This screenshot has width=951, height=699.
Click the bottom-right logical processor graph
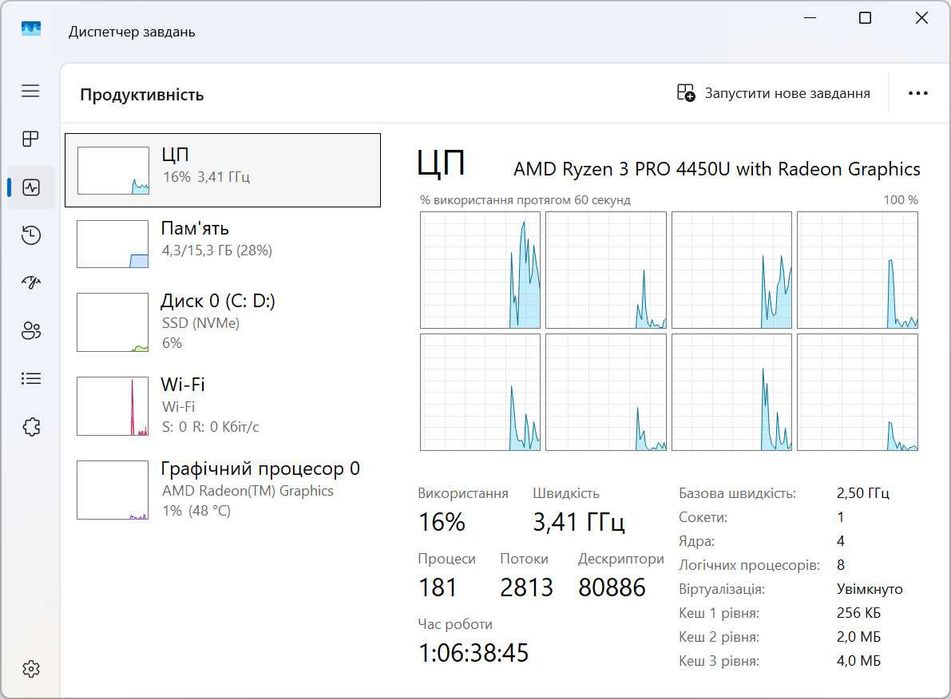pyautogui.click(x=858, y=392)
